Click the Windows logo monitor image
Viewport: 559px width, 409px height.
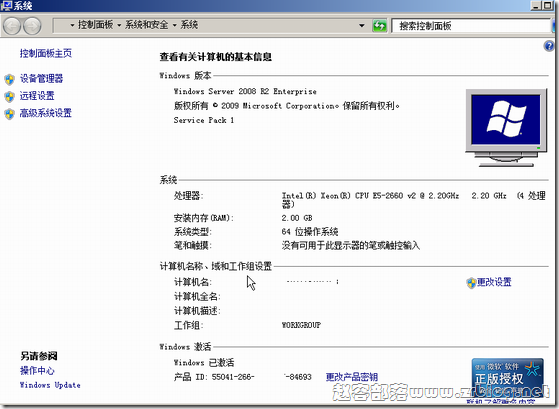tap(506, 128)
